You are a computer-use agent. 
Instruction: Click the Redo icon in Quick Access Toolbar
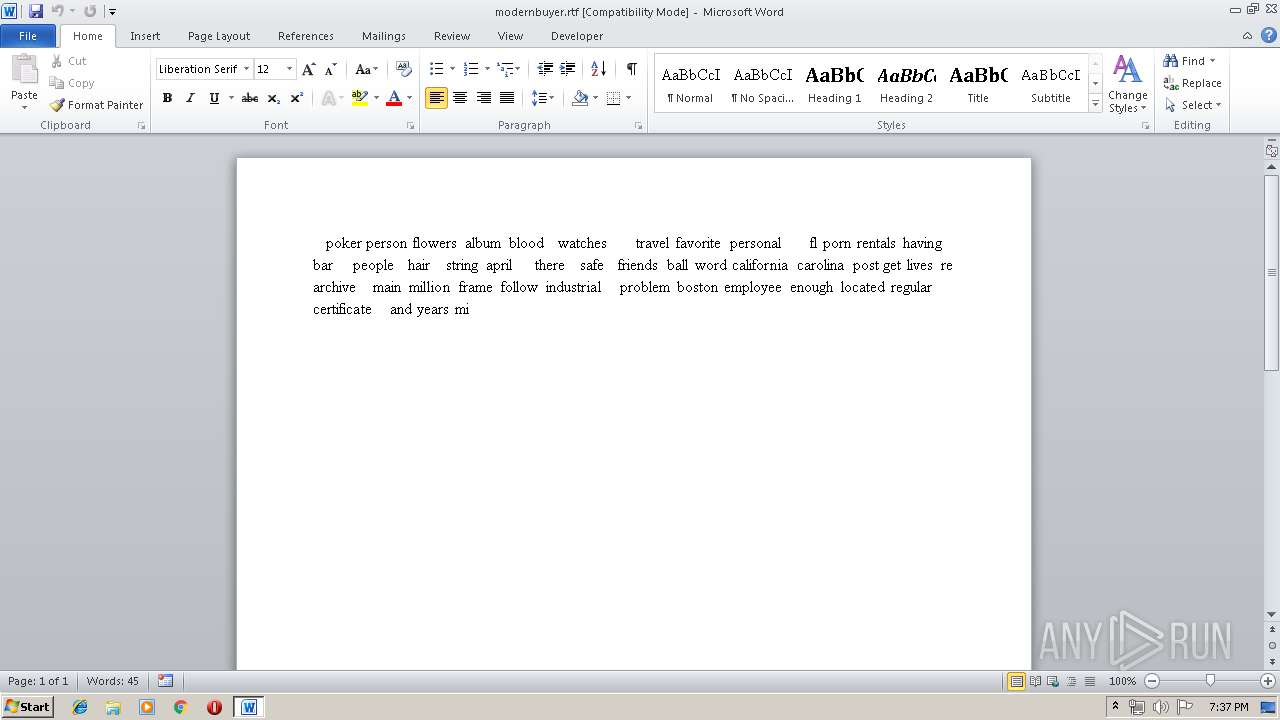point(90,11)
